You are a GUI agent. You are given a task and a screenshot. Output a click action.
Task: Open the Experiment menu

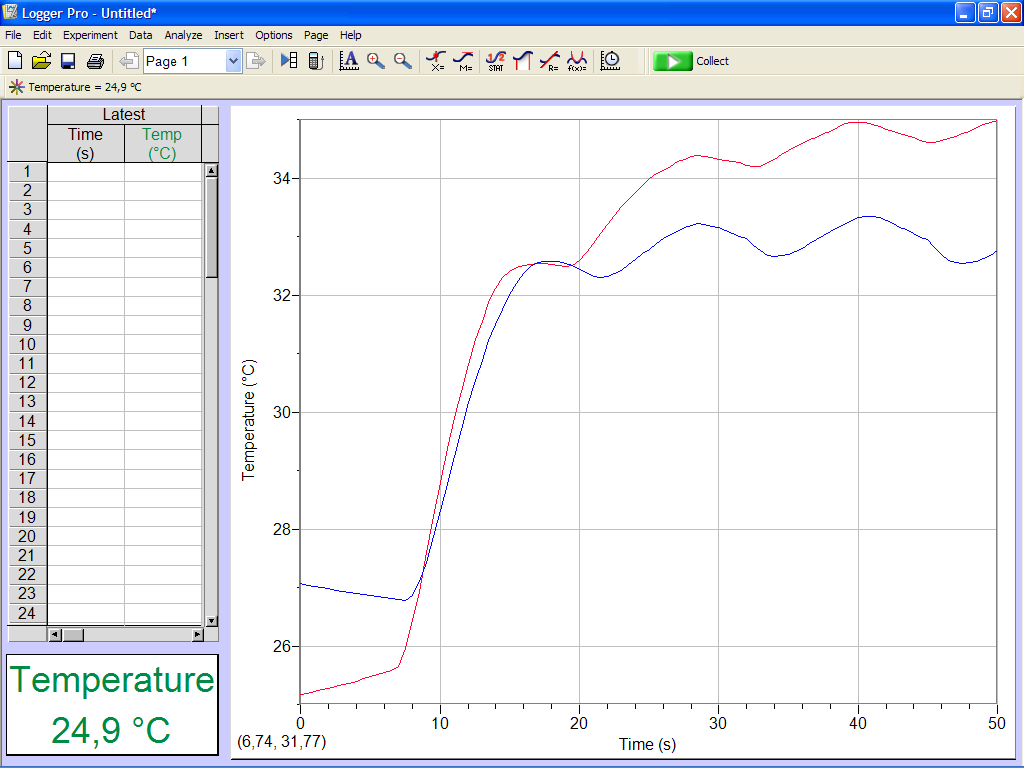[x=90, y=35]
